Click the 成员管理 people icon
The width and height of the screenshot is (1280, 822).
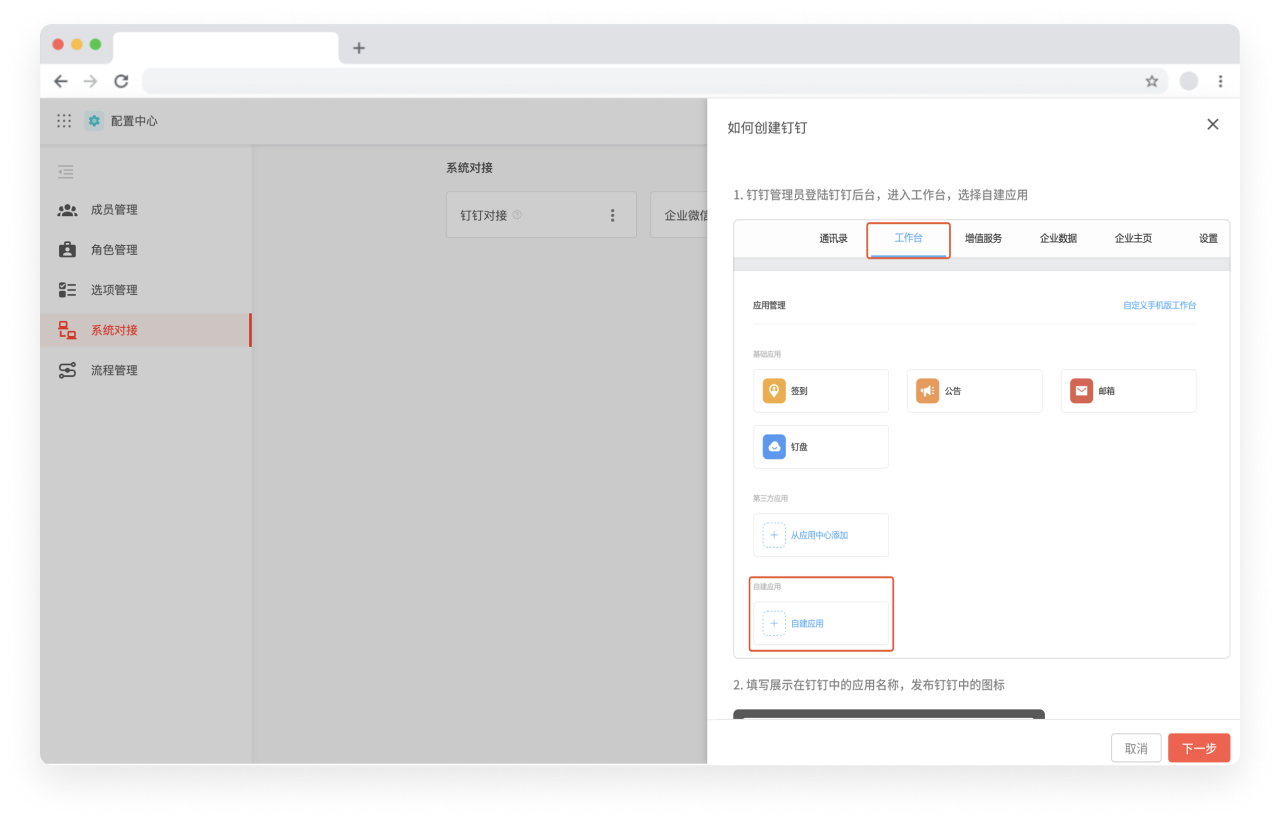(x=67, y=210)
